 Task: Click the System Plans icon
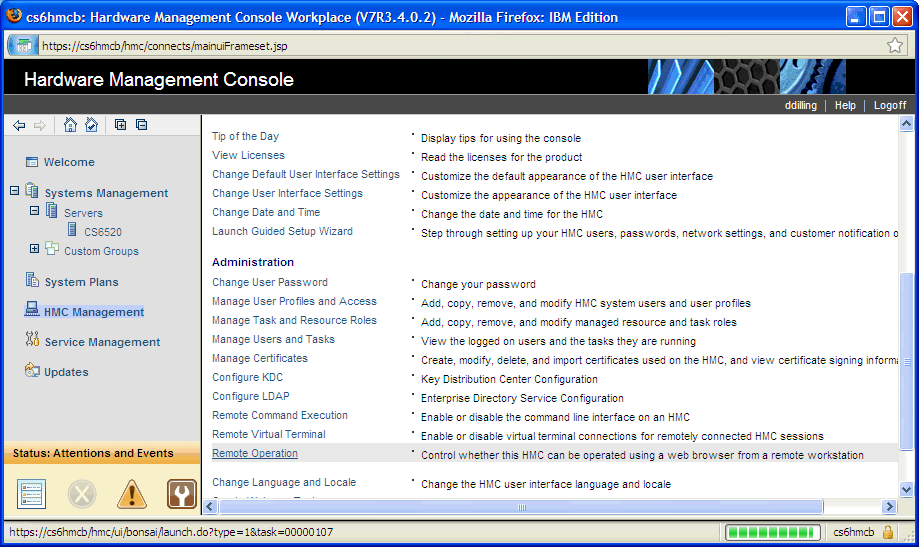(32, 280)
